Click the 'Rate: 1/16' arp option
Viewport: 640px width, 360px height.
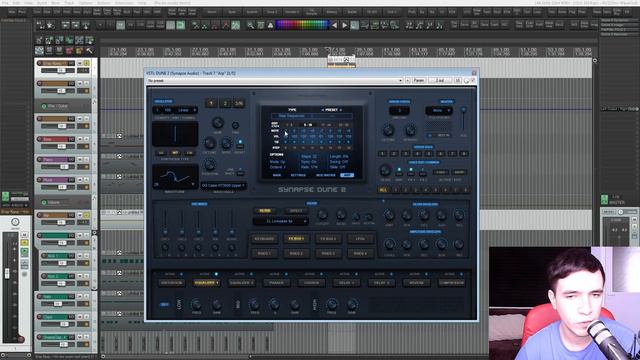click(x=309, y=167)
